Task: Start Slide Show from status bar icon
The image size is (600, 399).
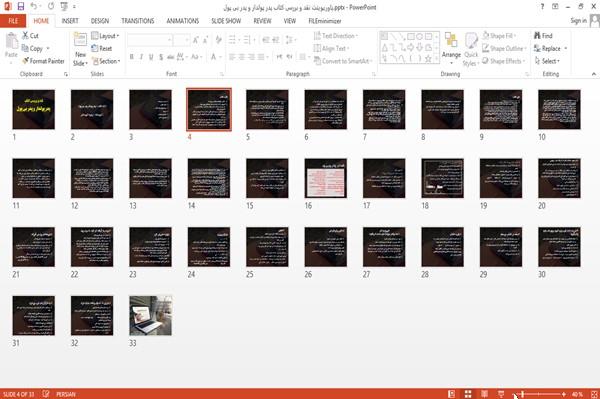Action: (x=501, y=394)
